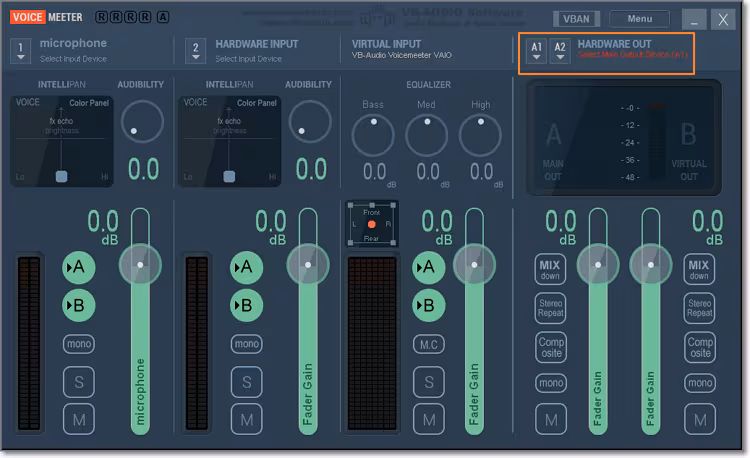
Task: Click Composite button for virtual out B
Action: pyautogui.click(x=700, y=347)
